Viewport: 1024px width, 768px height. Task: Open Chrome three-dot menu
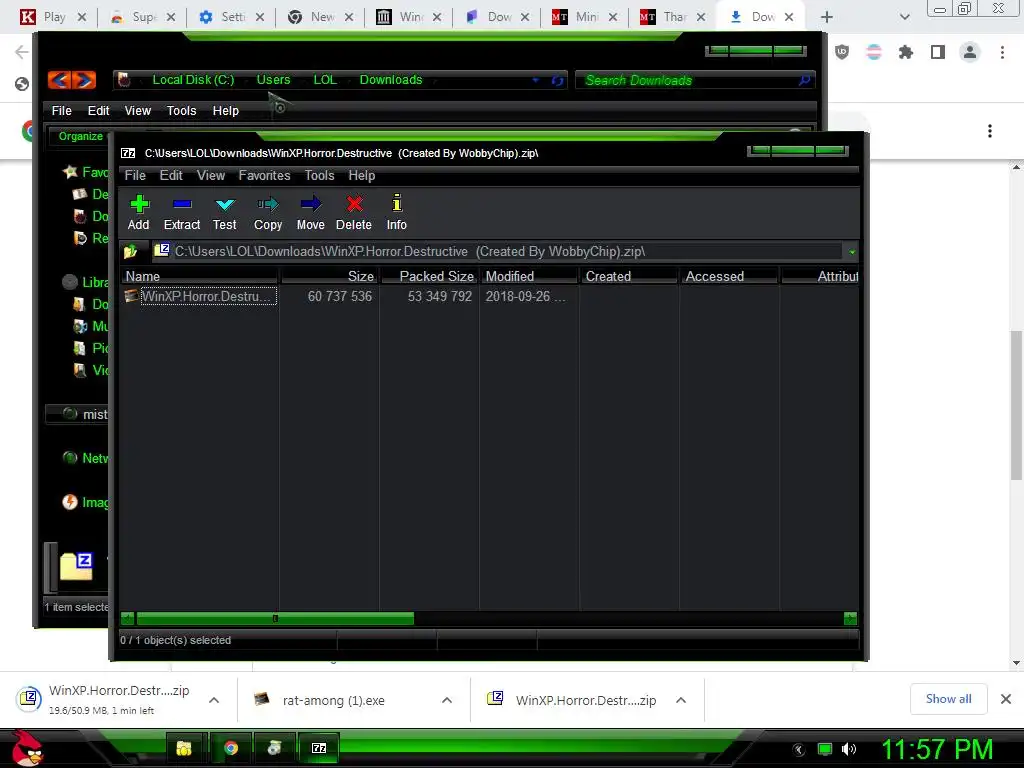(1002, 52)
